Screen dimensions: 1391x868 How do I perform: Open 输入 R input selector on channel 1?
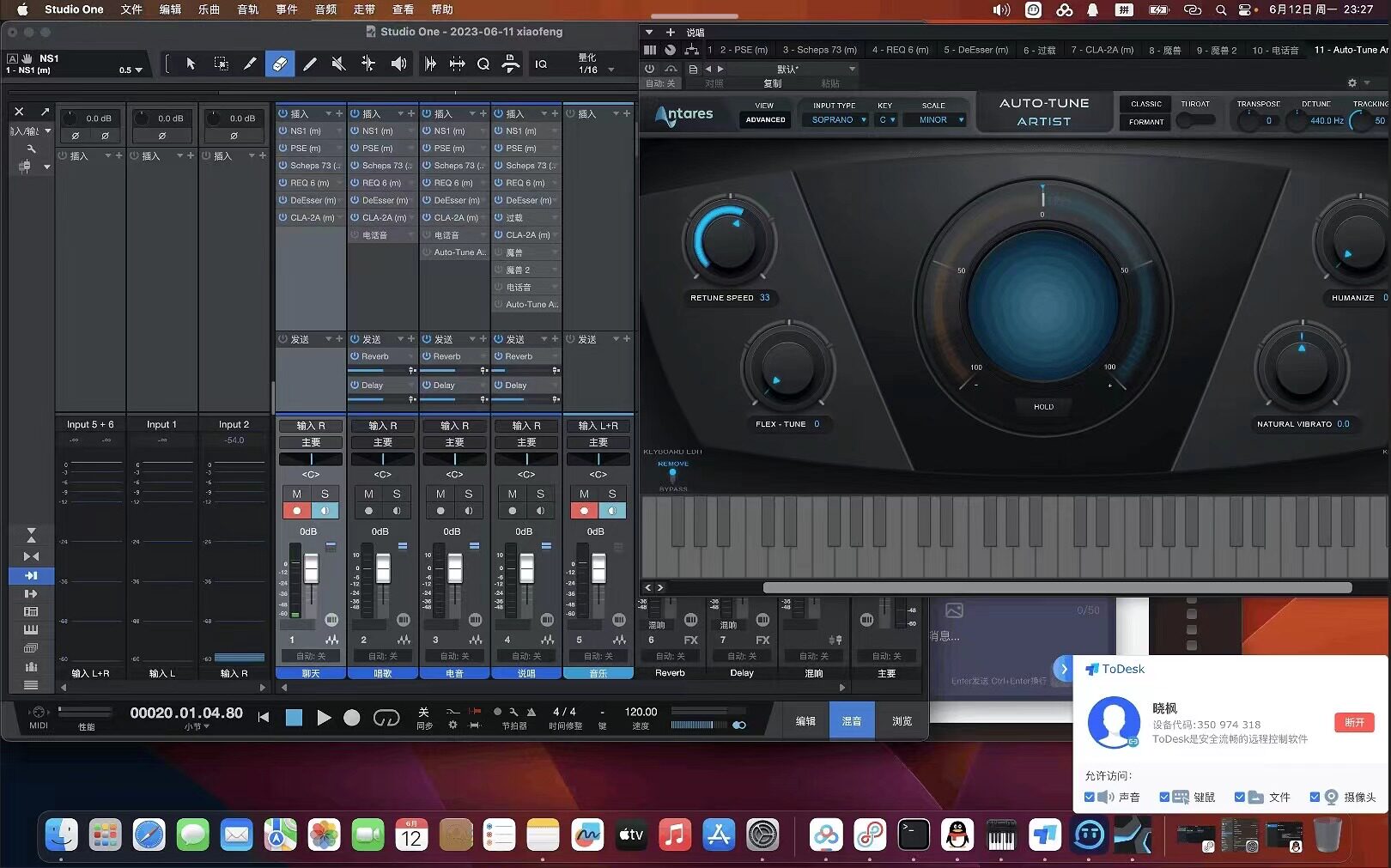tap(311, 426)
